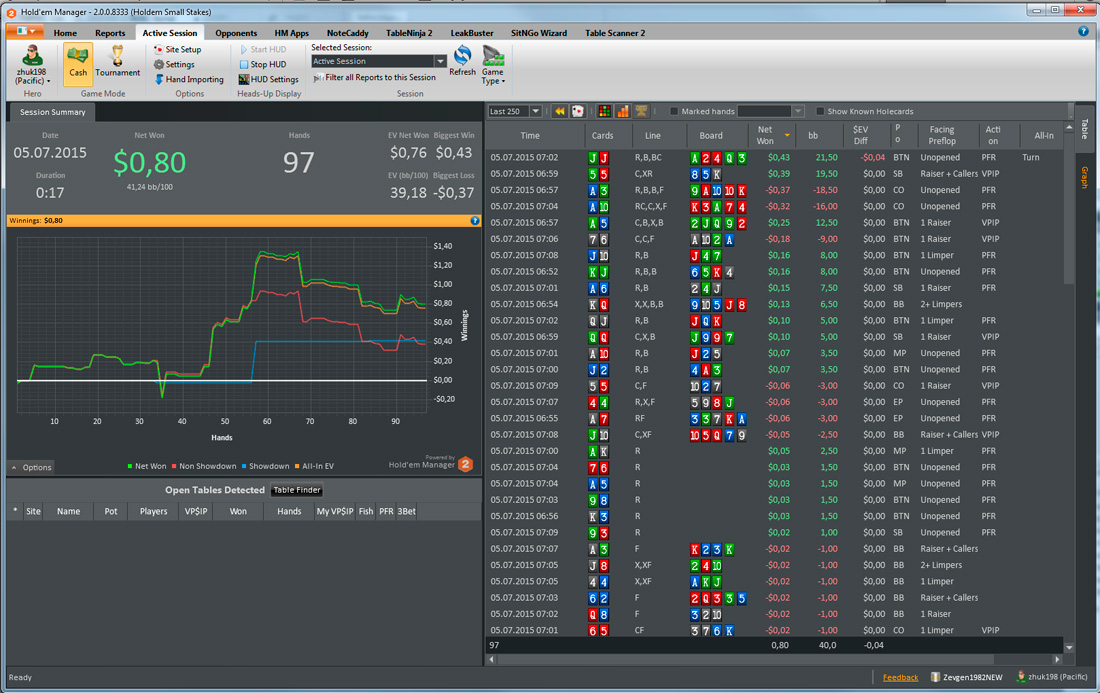The width and height of the screenshot is (1100, 693).
Task: Click the Stop HUD button
Action: point(262,65)
